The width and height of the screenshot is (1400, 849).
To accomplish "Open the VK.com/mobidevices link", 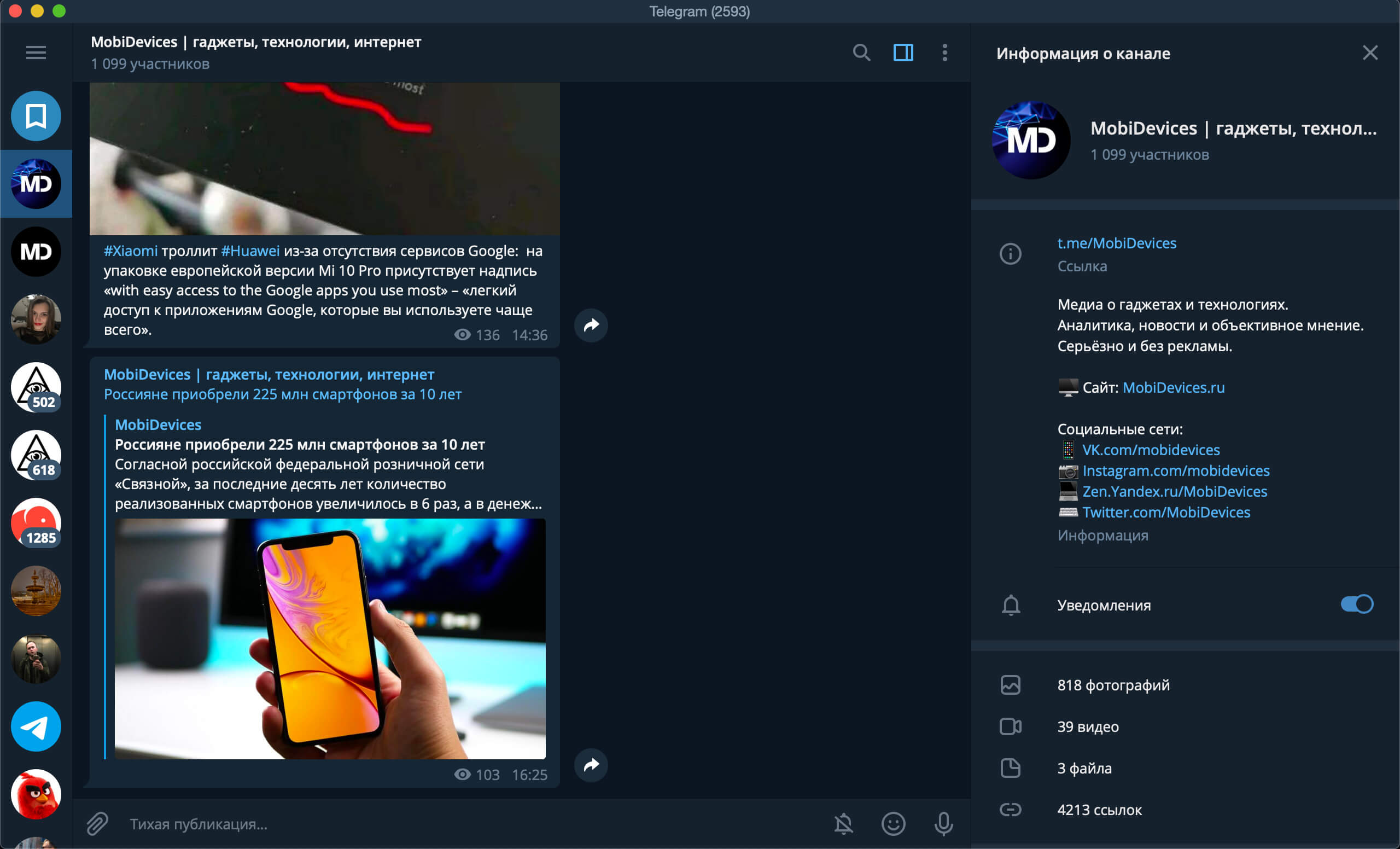I will (1151, 450).
